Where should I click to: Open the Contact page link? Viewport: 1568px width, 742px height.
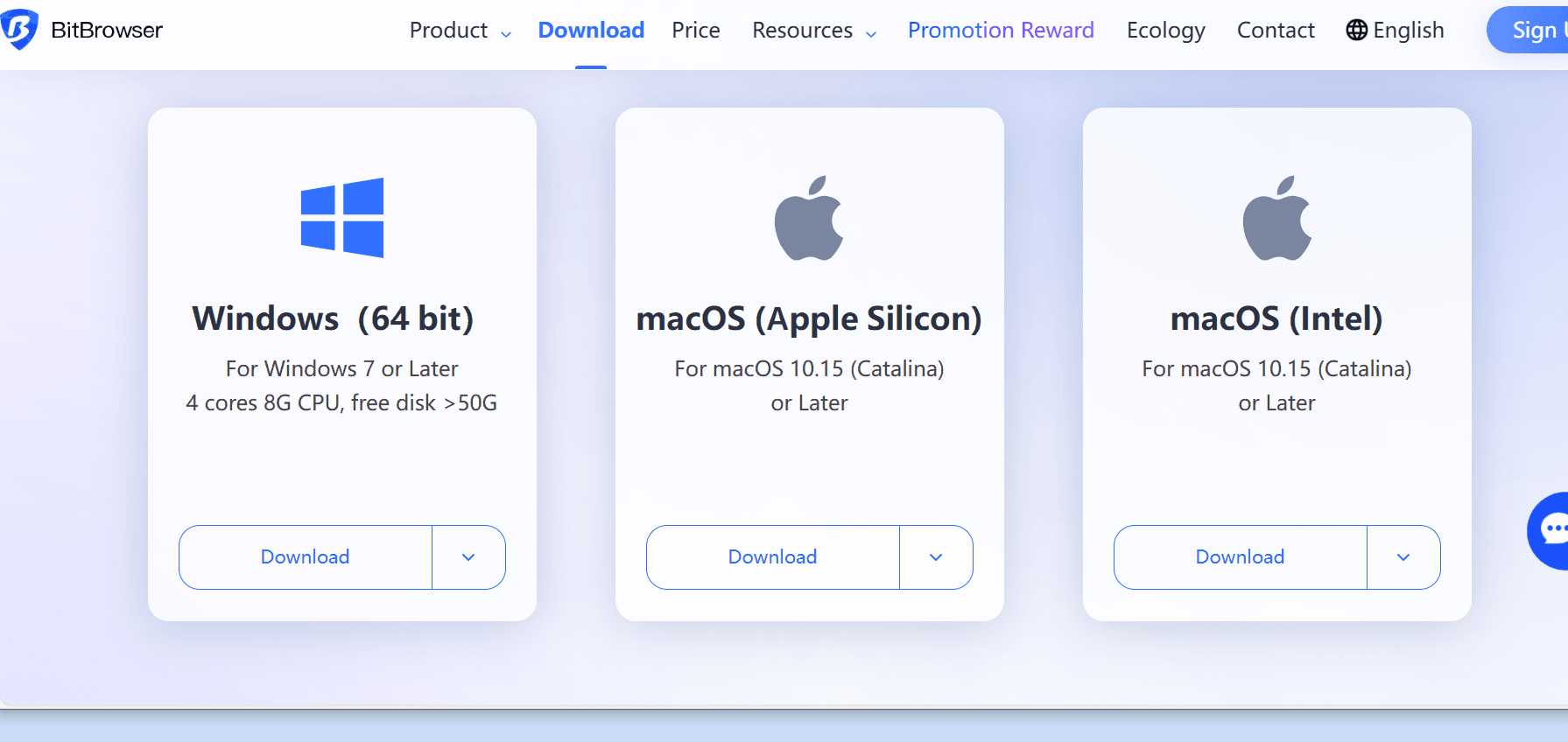click(x=1276, y=31)
